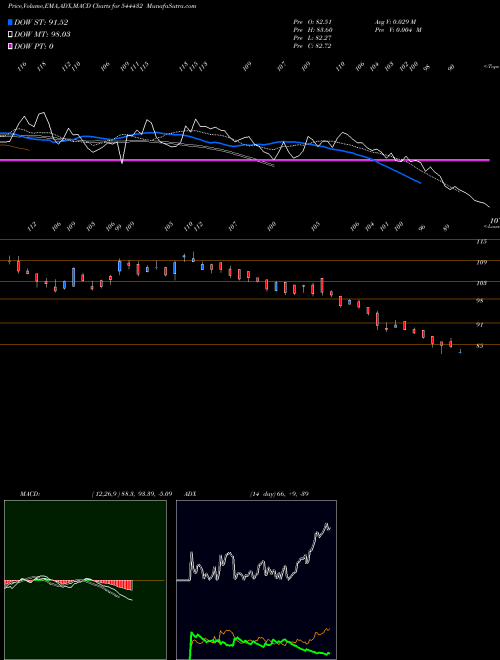Screen dimensions: 500x660
Task: Click the 85 price axis label
Action: click(x=480, y=346)
